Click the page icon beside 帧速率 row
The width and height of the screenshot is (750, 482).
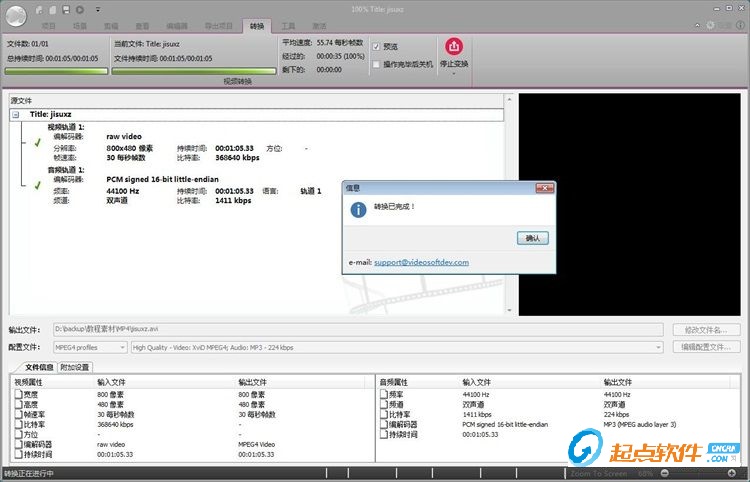pyautogui.click(x=18, y=415)
